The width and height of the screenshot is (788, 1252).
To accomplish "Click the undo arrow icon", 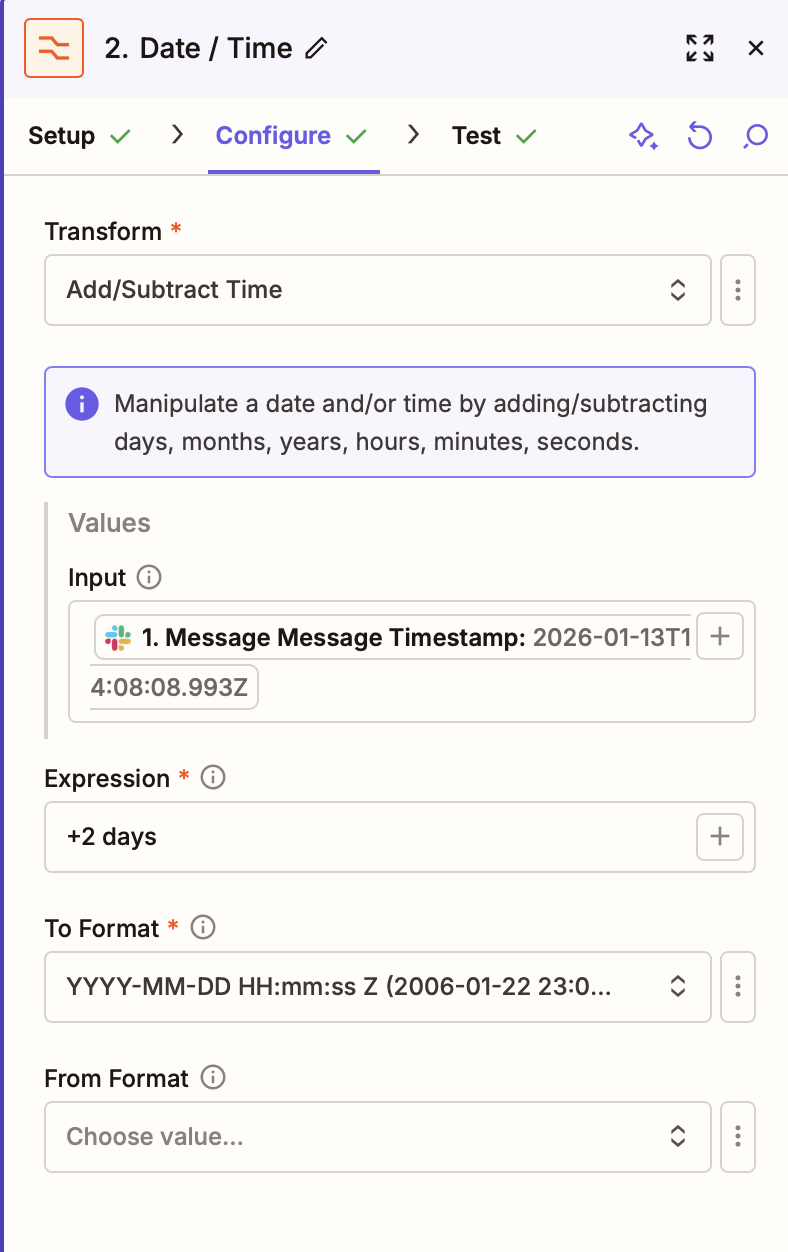I will tap(700, 136).
